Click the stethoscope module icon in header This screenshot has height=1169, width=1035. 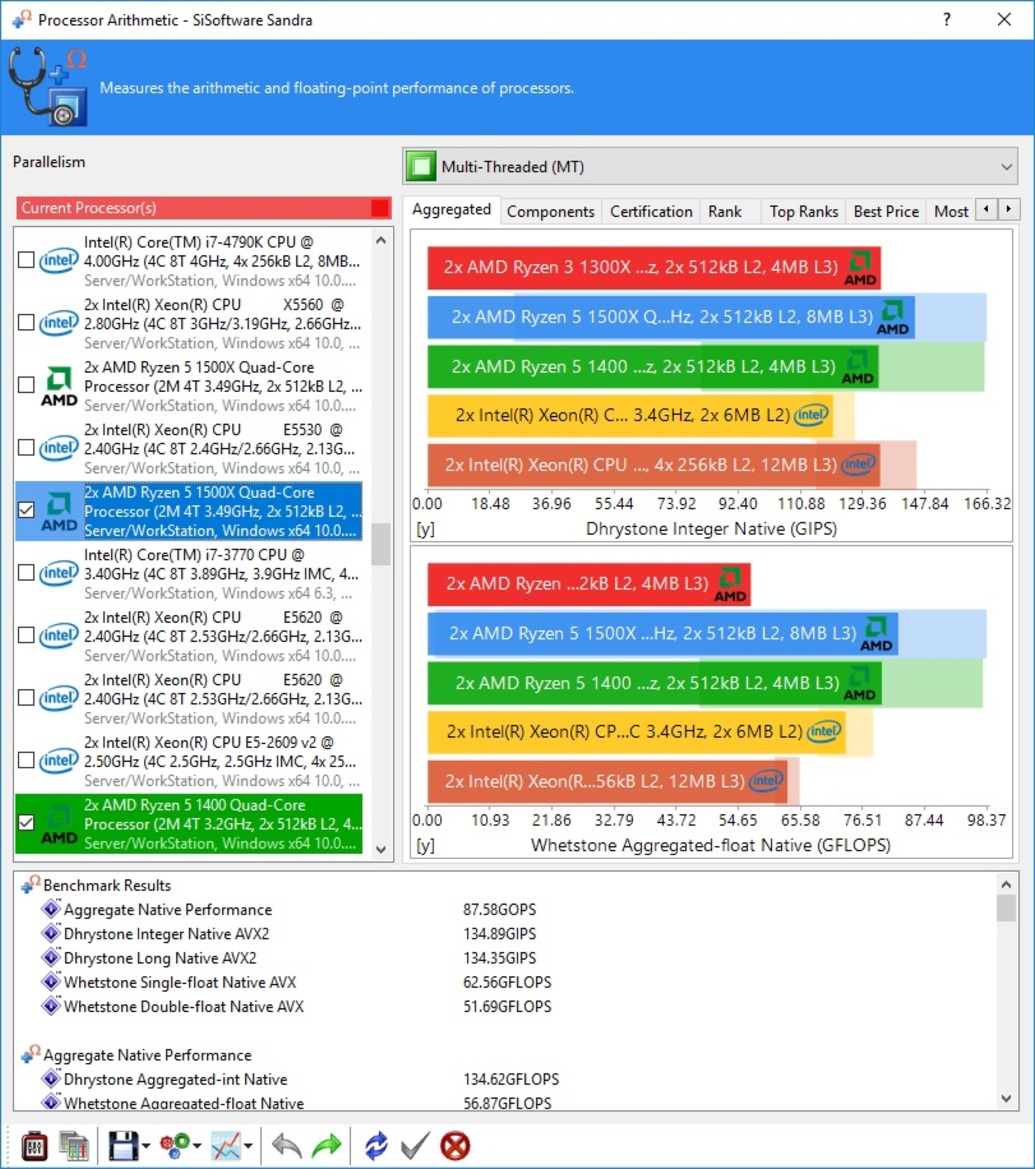coord(48,86)
